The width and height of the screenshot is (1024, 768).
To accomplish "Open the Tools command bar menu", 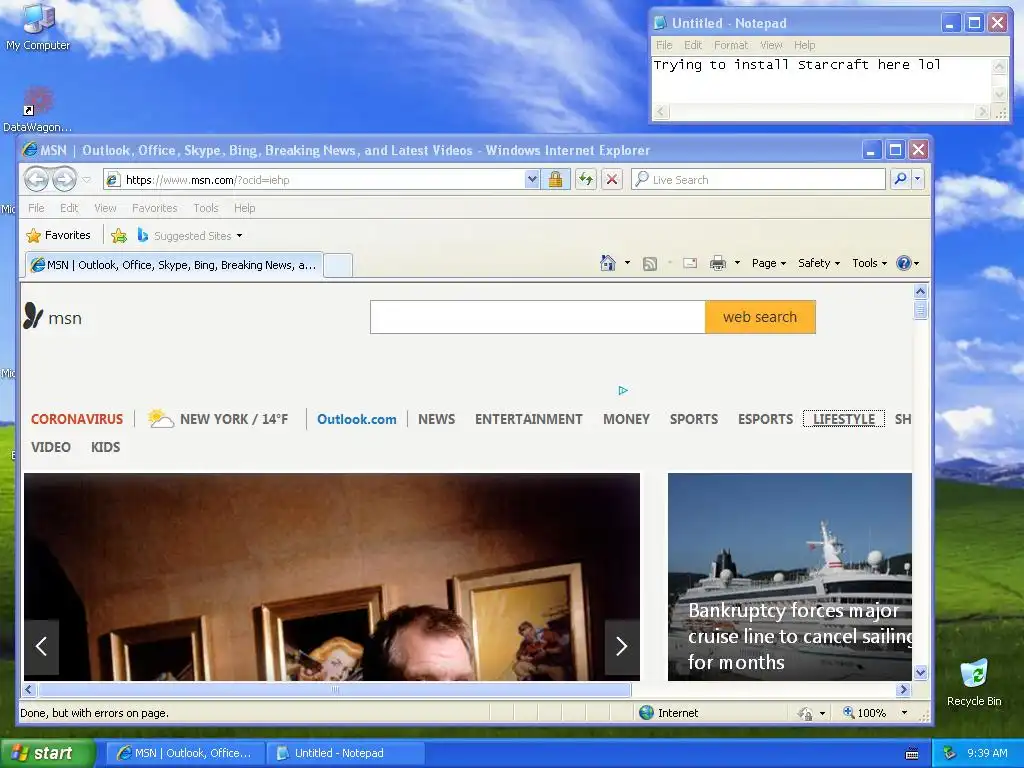I will pos(869,263).
